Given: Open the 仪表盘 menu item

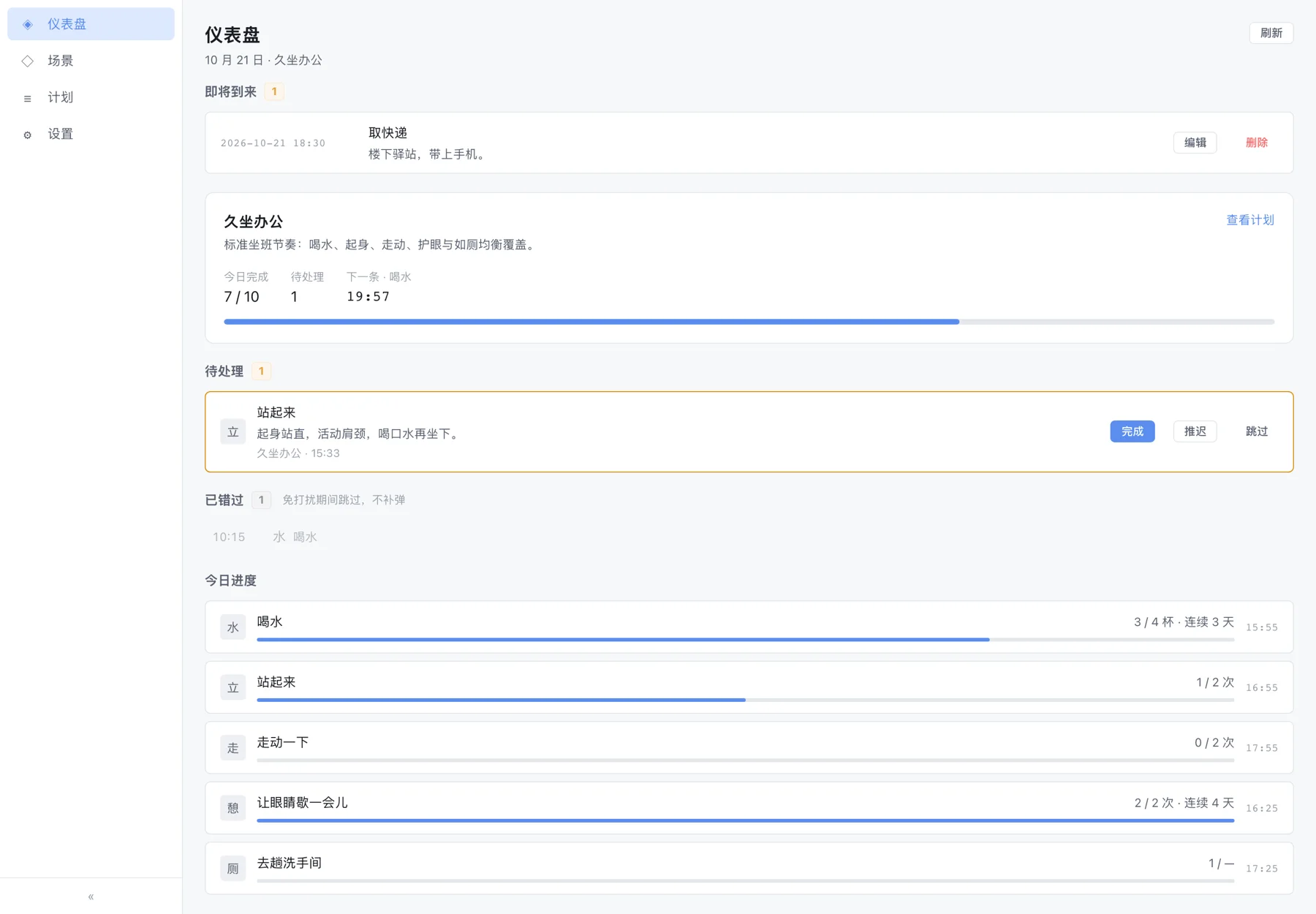Looking at the screenshot, I should [91, 24].
